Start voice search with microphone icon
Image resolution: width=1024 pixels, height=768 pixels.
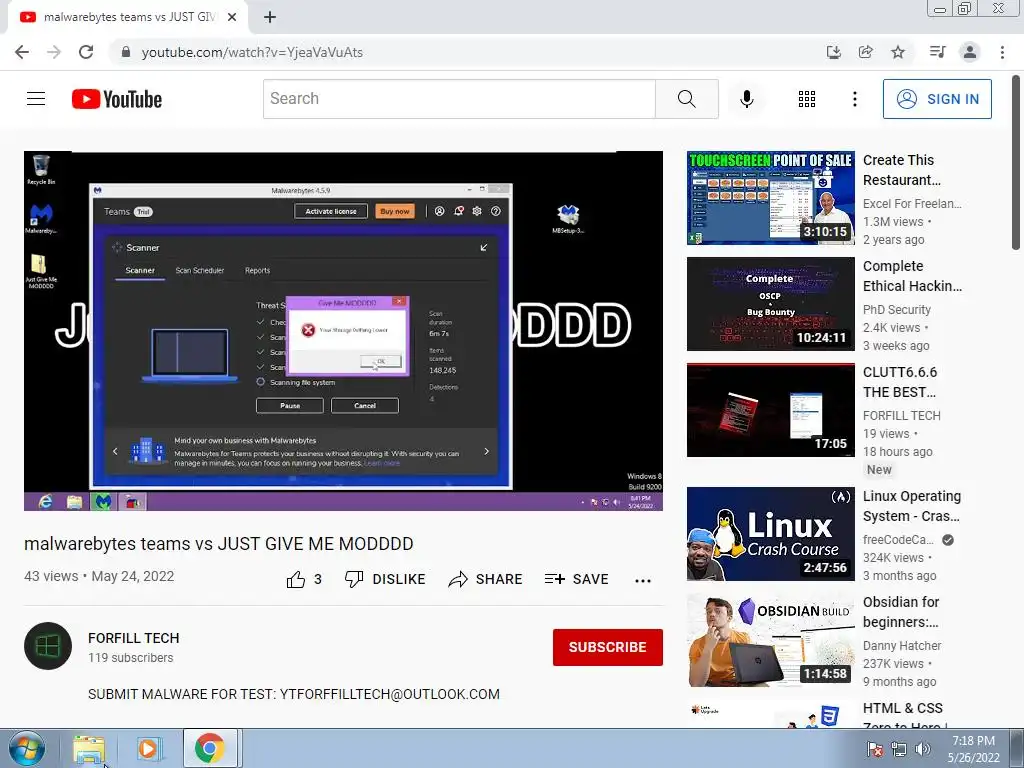coord(746,99)
